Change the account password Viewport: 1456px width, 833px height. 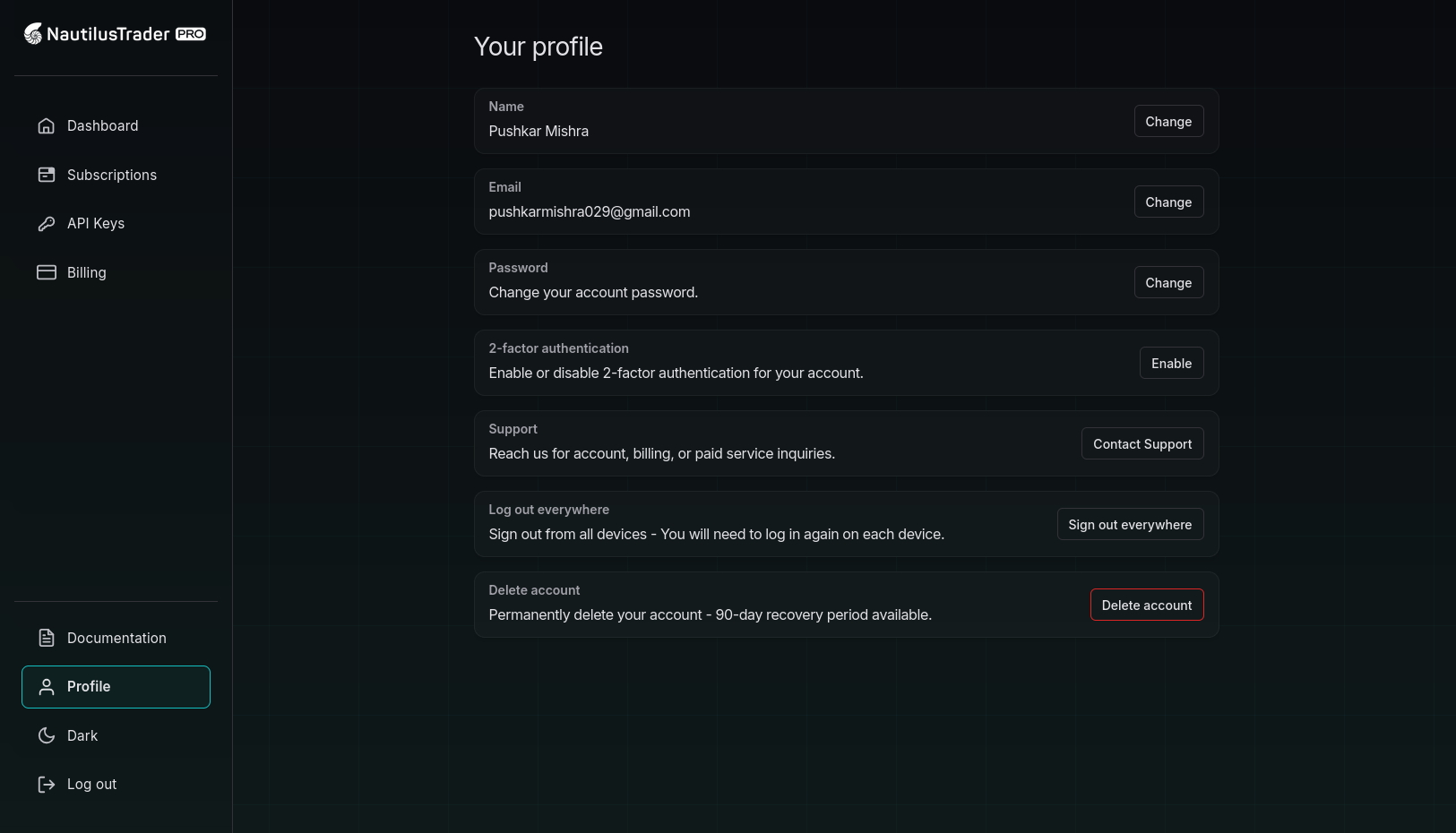[1168, 283]
